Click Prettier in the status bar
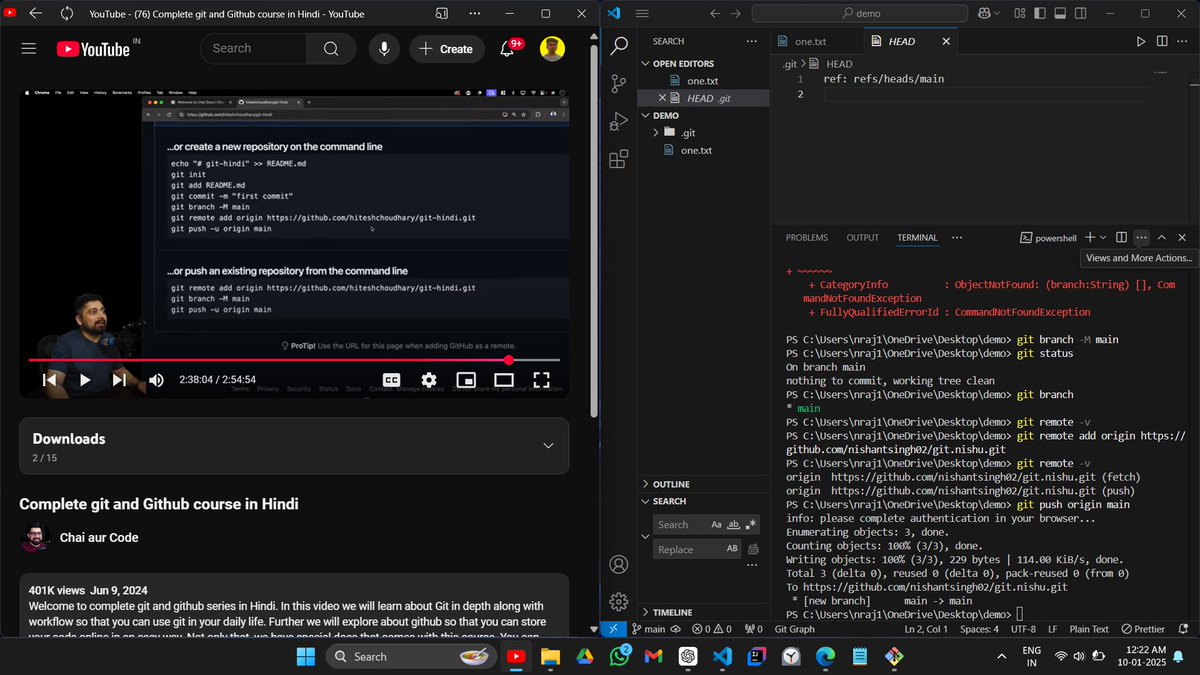The height and width of the screenshot is (675, 1200). click(1143, 629)
